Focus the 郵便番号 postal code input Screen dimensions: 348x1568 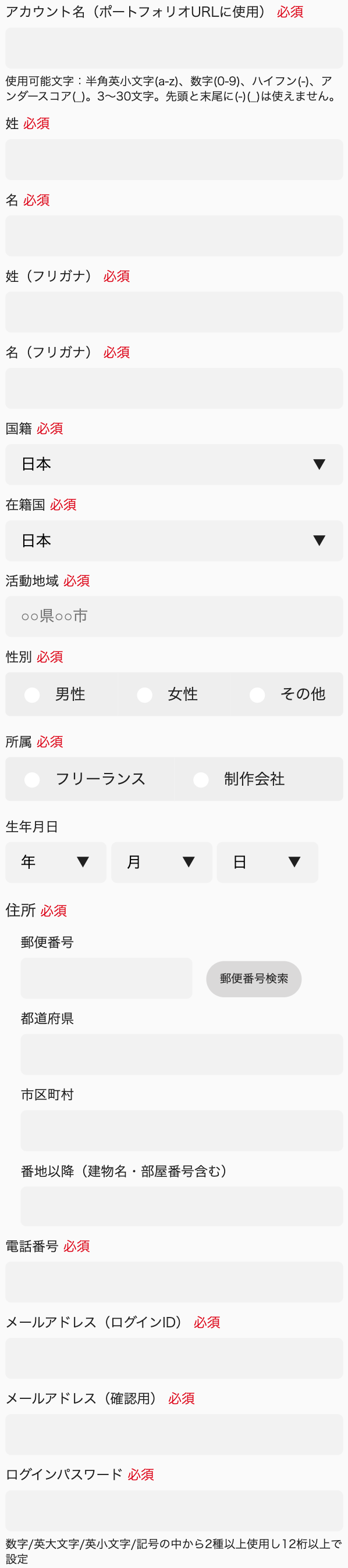[x=106, y=978]
